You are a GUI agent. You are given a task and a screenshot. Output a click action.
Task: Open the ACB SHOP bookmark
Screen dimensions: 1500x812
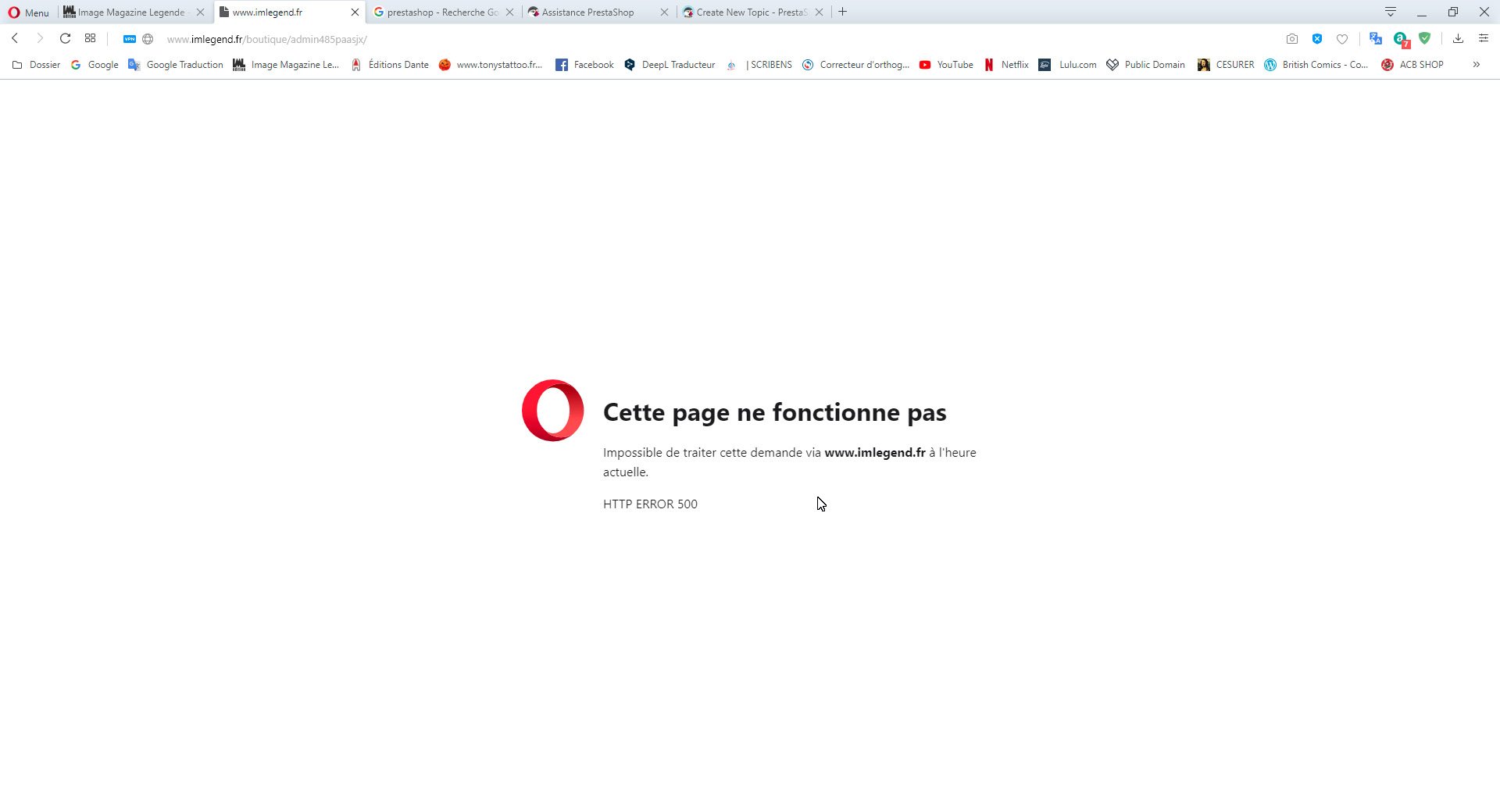tap(1412, 65)
